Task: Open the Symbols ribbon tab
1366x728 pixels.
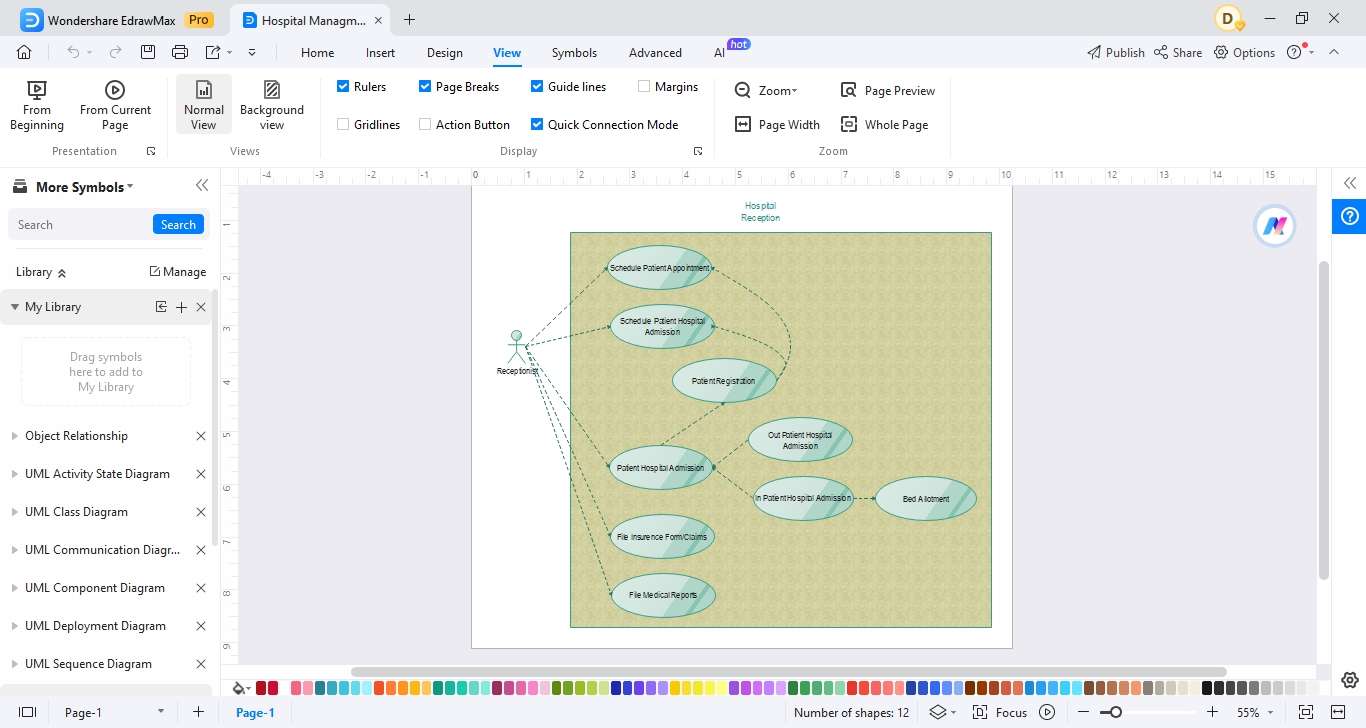Action: 574,53
